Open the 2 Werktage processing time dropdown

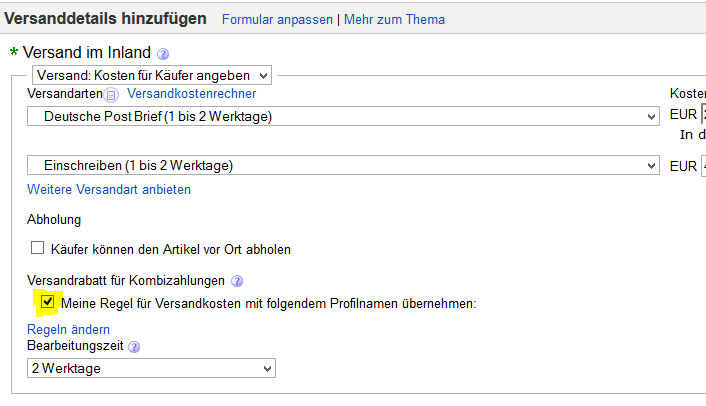(151, 368)
